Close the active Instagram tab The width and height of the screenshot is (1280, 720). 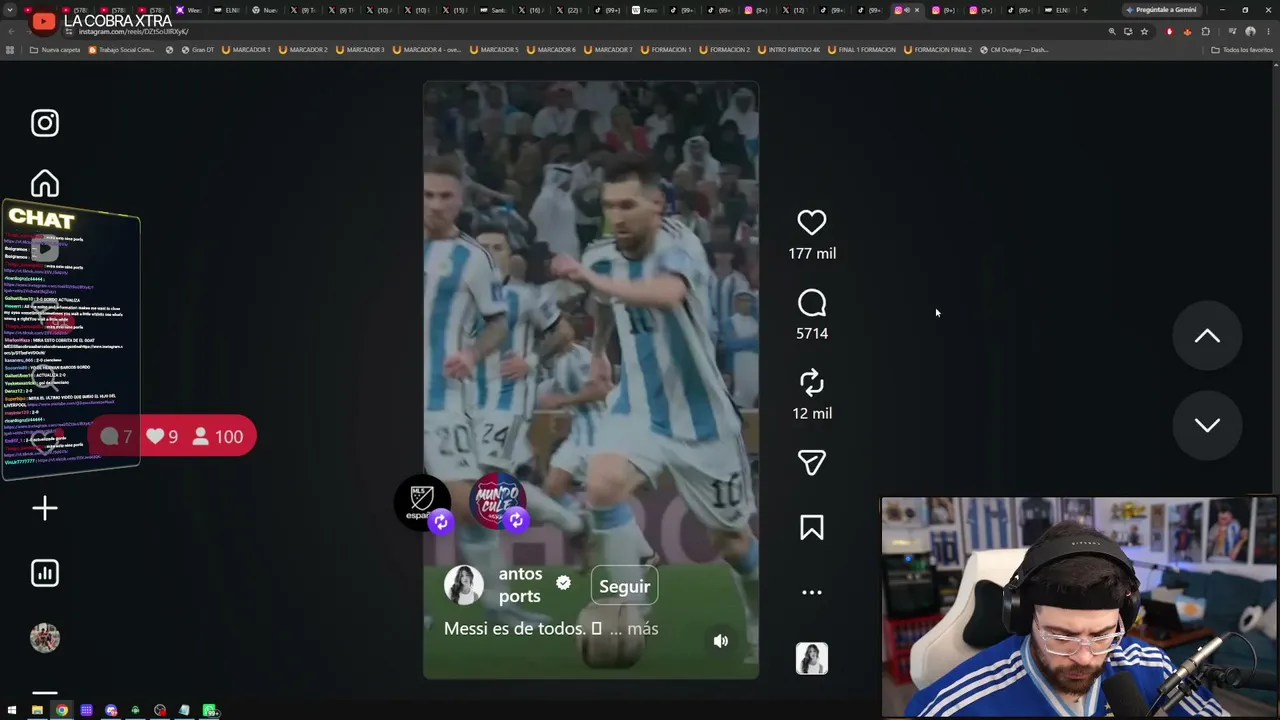point(917,10)
